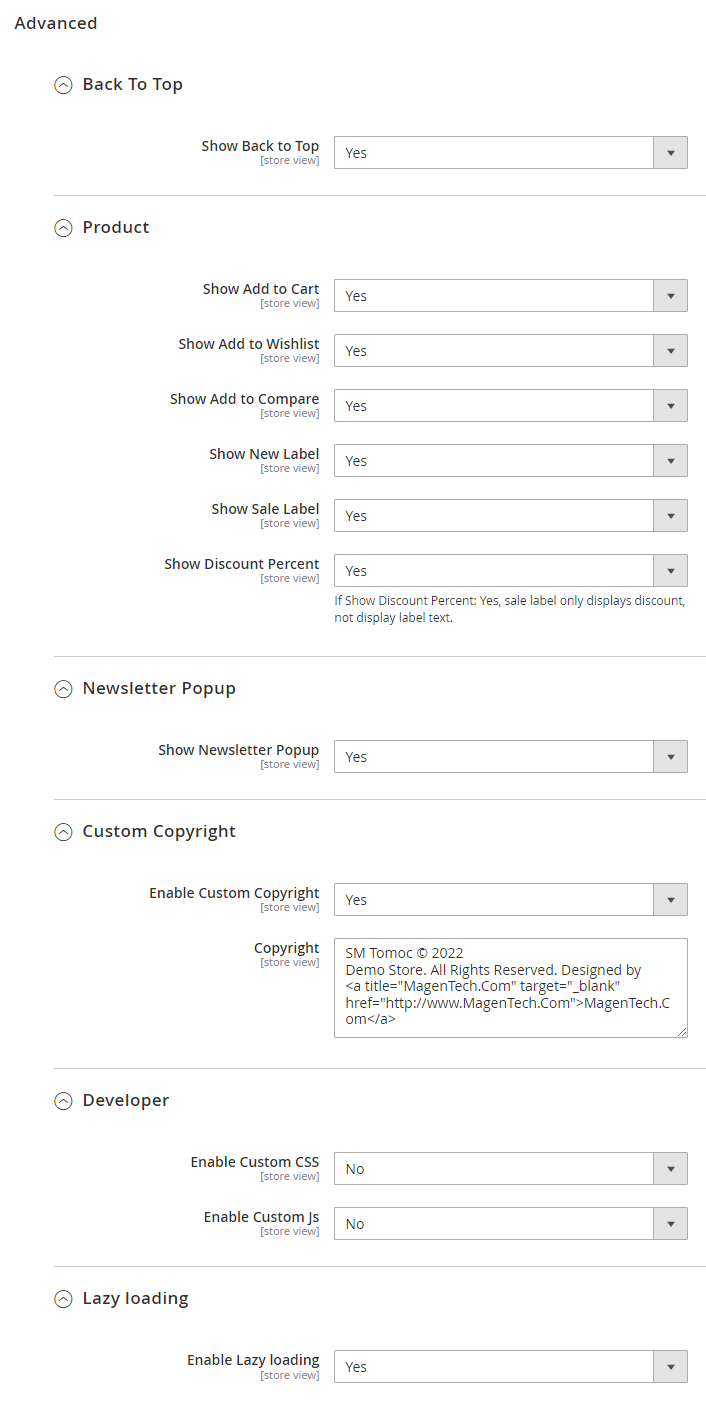
Task: Click the Show Discount Percent dropdown arrow
Action: click(x=670, y=571)
